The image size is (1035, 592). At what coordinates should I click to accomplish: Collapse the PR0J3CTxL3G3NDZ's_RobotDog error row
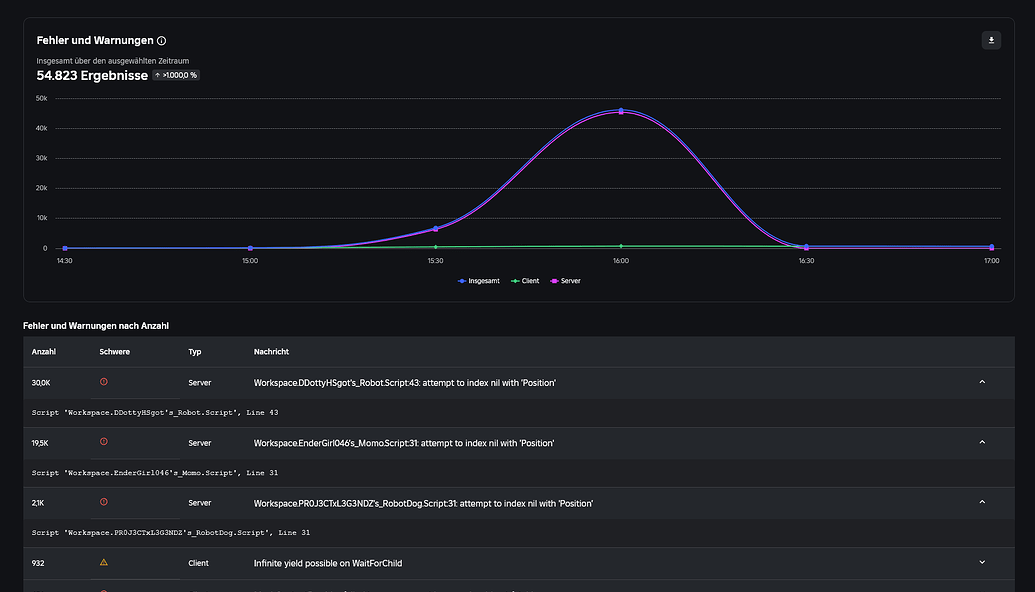tap(982, 502)
